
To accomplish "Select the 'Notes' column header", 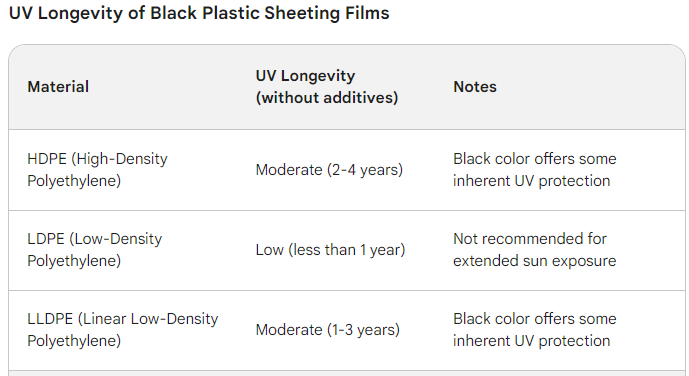I will (475, 87).
